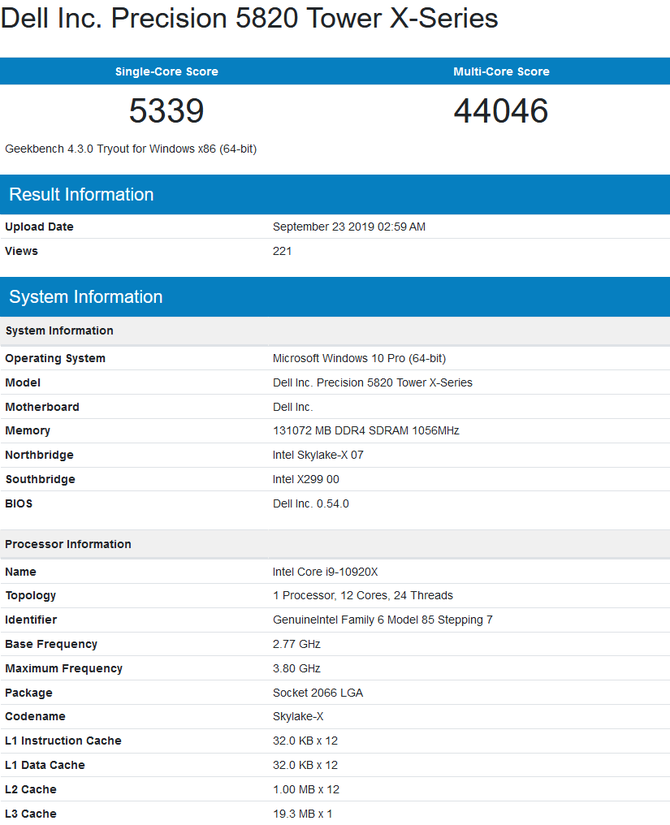670x825 pixels.
Task: Select the 2.77 GHz value
Action: click(296, 644)
